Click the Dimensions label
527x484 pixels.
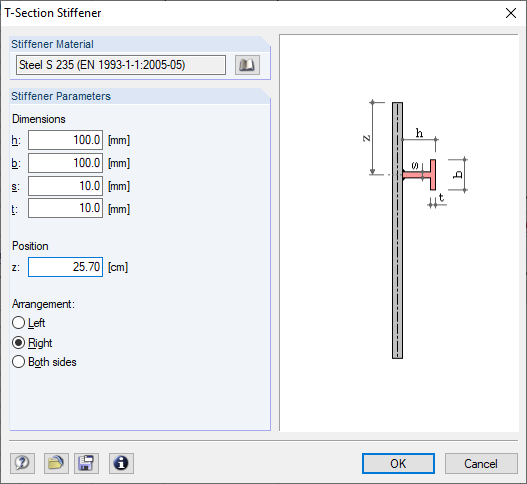39,119
